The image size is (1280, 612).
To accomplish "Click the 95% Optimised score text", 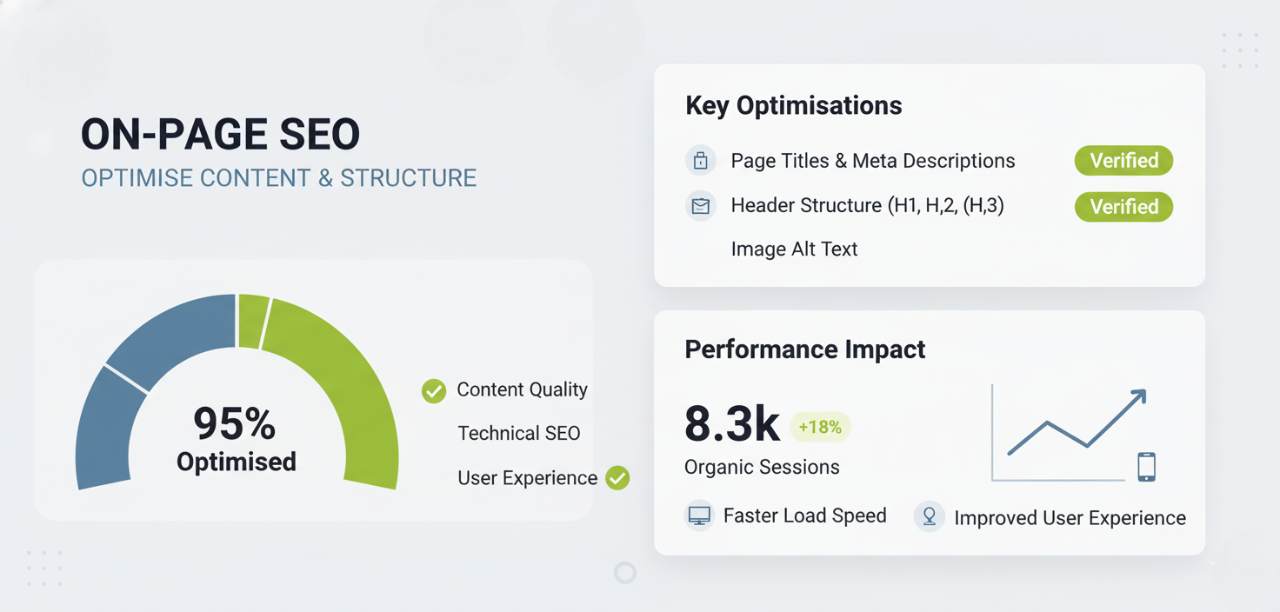I will (x=236, y=440).
